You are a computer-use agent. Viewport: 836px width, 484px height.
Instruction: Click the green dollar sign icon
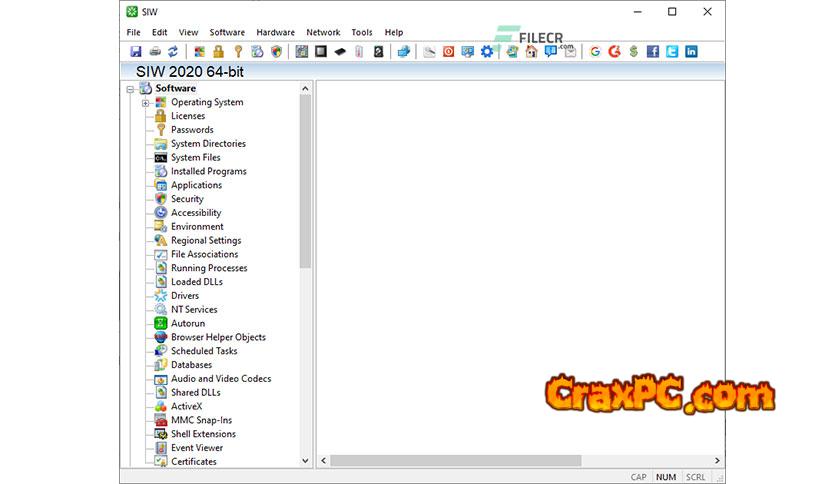633,51
